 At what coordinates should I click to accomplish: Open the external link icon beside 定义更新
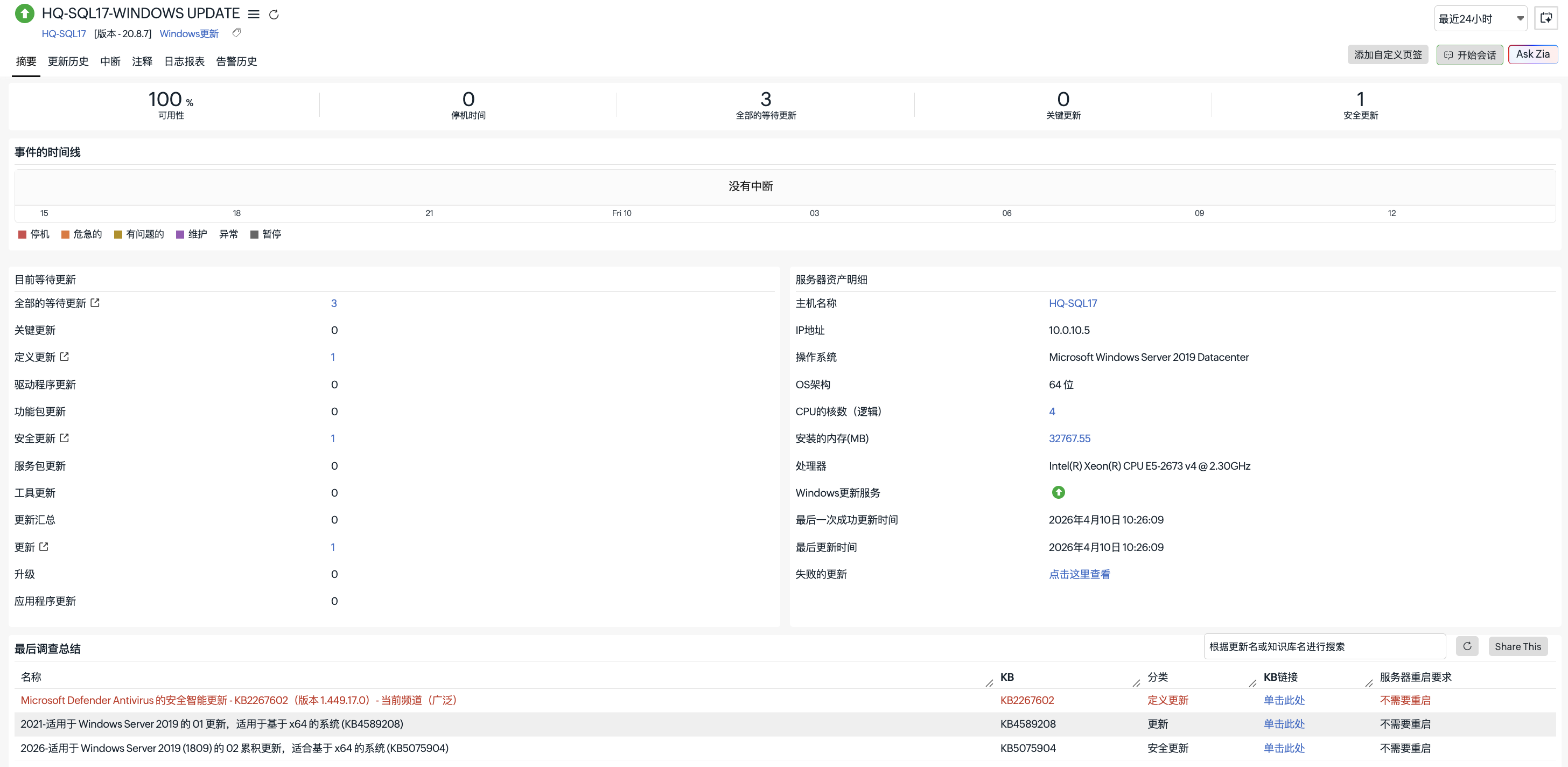(65, 357)
